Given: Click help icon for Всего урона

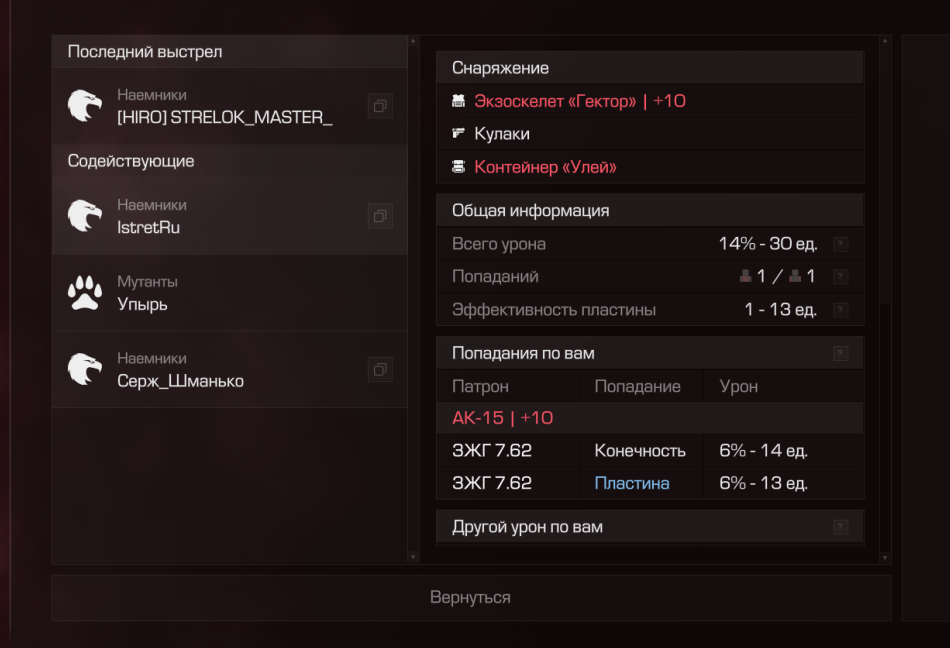Looking at the screenshot, I should point(841,244).
